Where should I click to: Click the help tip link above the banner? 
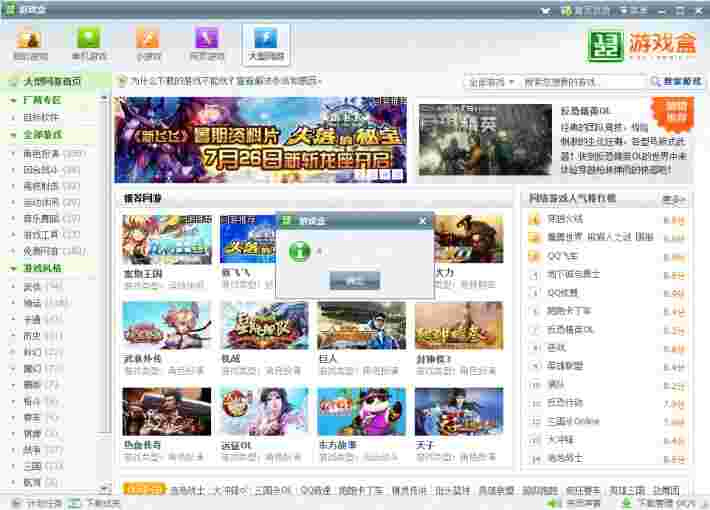coord(225,82)
